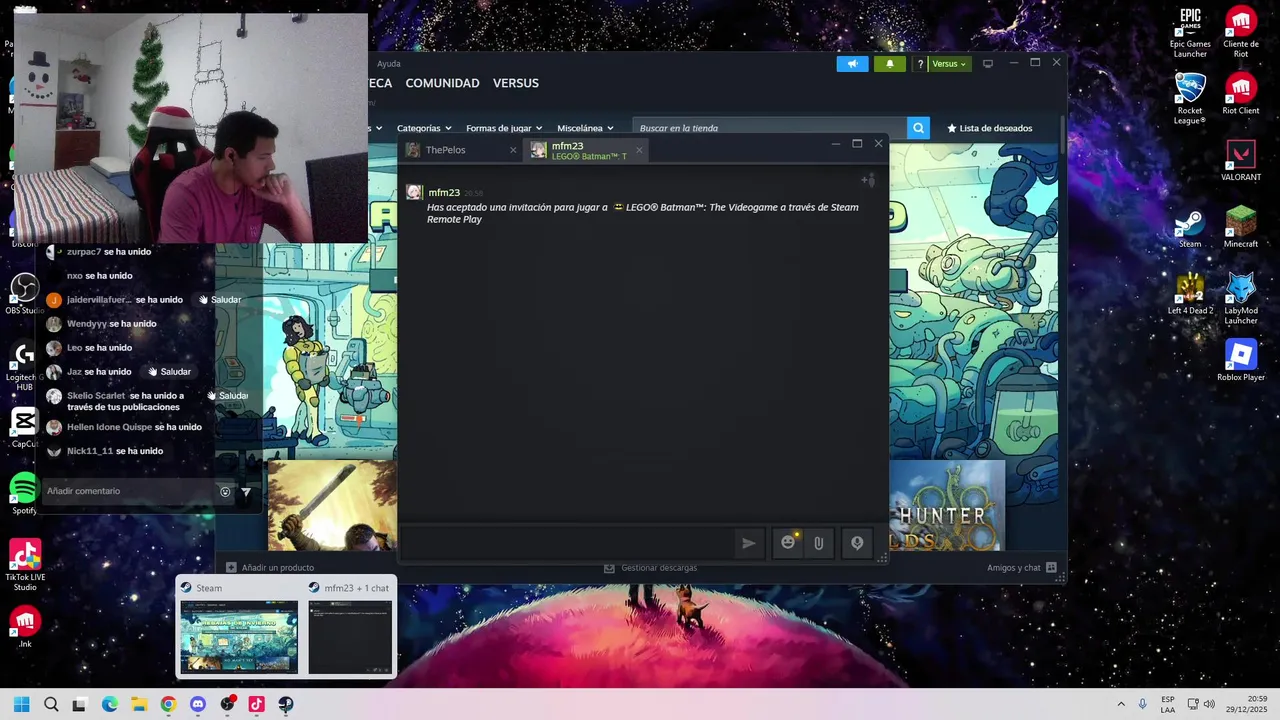Click Saludar next to jaidervillafuer
The height and width of the screenshot is (720, 1280).
[x=220, y=300]
